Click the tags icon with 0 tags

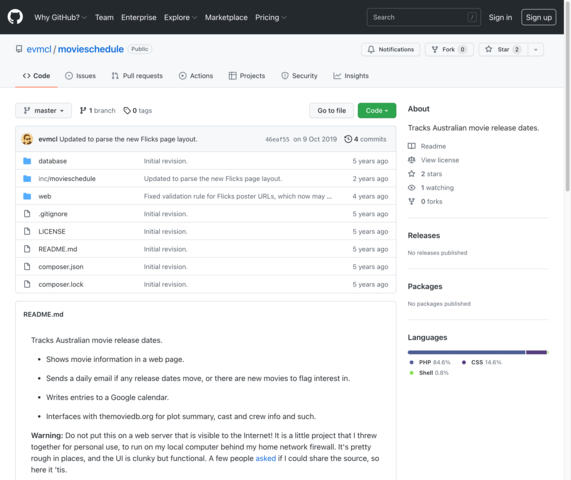click(x=126, y=110)
